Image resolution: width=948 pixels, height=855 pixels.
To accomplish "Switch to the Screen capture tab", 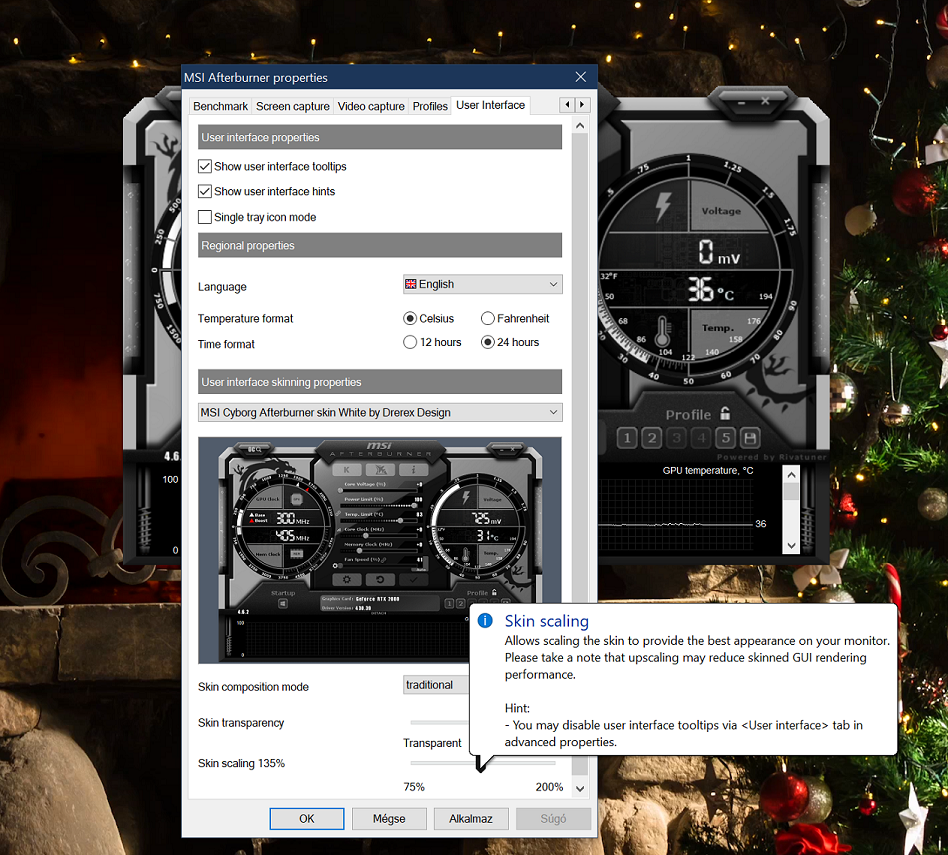I will point(293,106).
